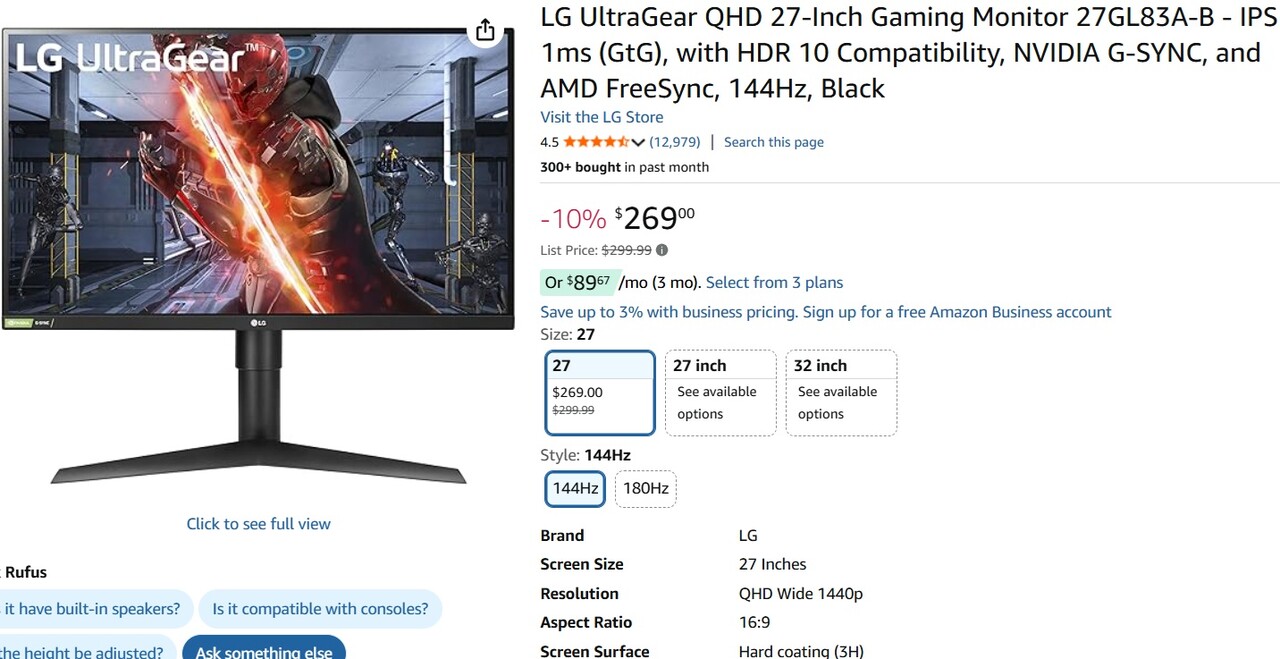Click the List Price info icon
The width and height of the screenshot is (1280, 659).
662,250
